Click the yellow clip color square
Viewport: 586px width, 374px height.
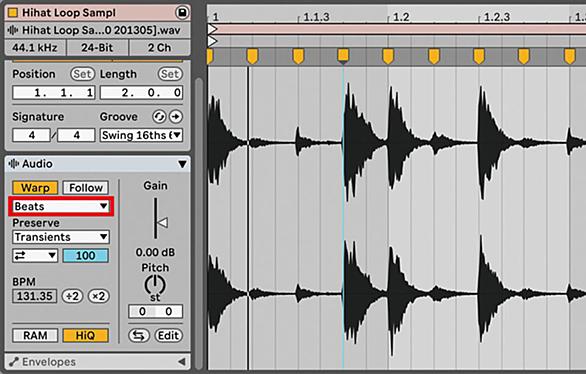pos(13,13)
